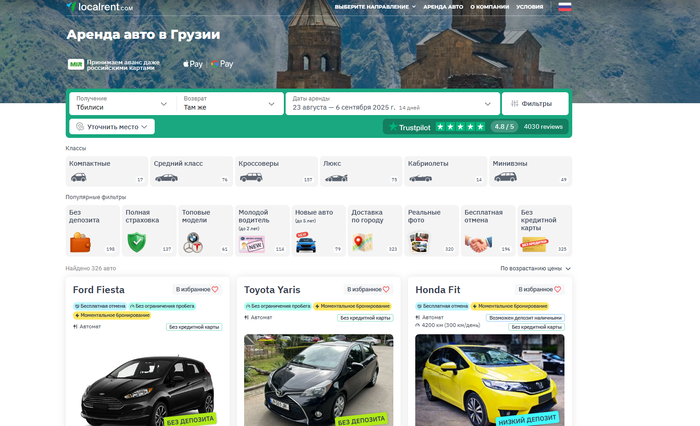Add Honda Fit to В избранное
This screenshot has height=426, width=700.
coord(539,289)
